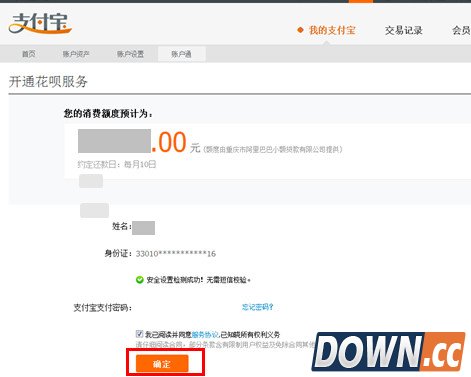
Task: Click the green security check icon
Action: [140, 280]
